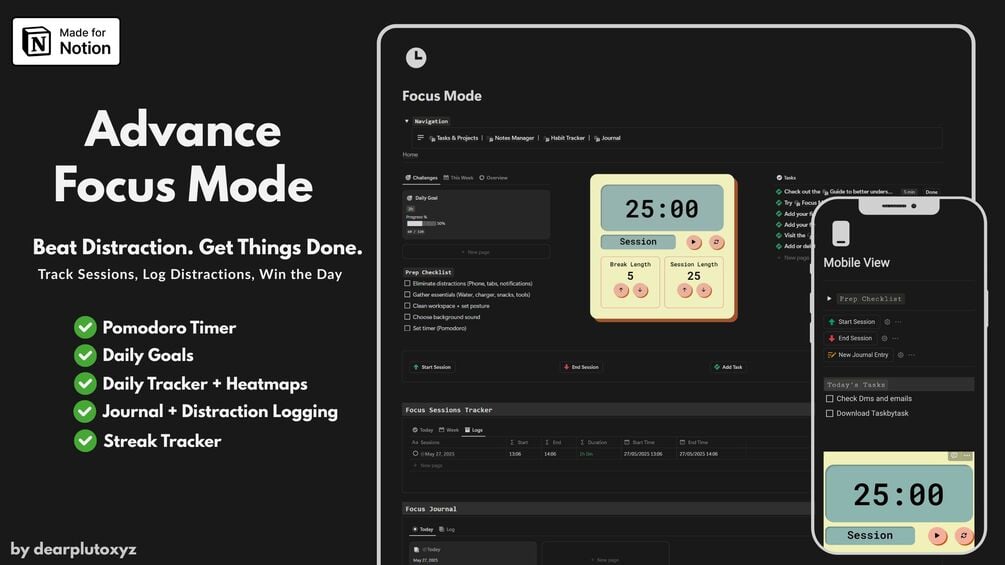
Task: Click the phone icon above Mobile View
Action: click(x=841, y=233)
